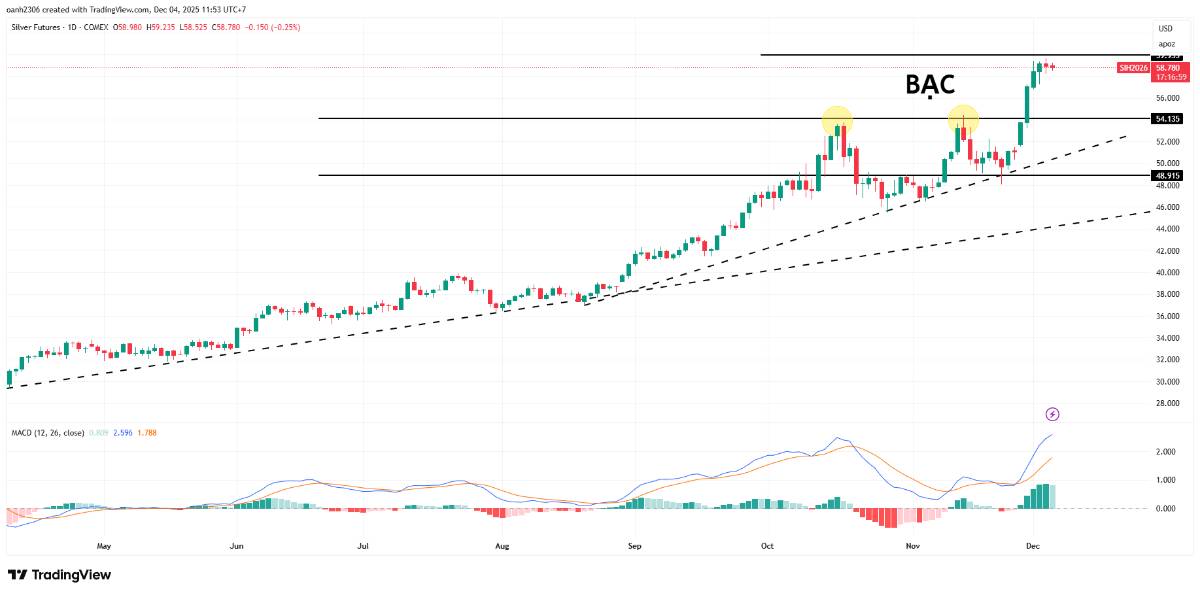Click the Sep label on time axis
Image resolution: width=1200 pixels, height=594 pixels.
pos(633,547)
